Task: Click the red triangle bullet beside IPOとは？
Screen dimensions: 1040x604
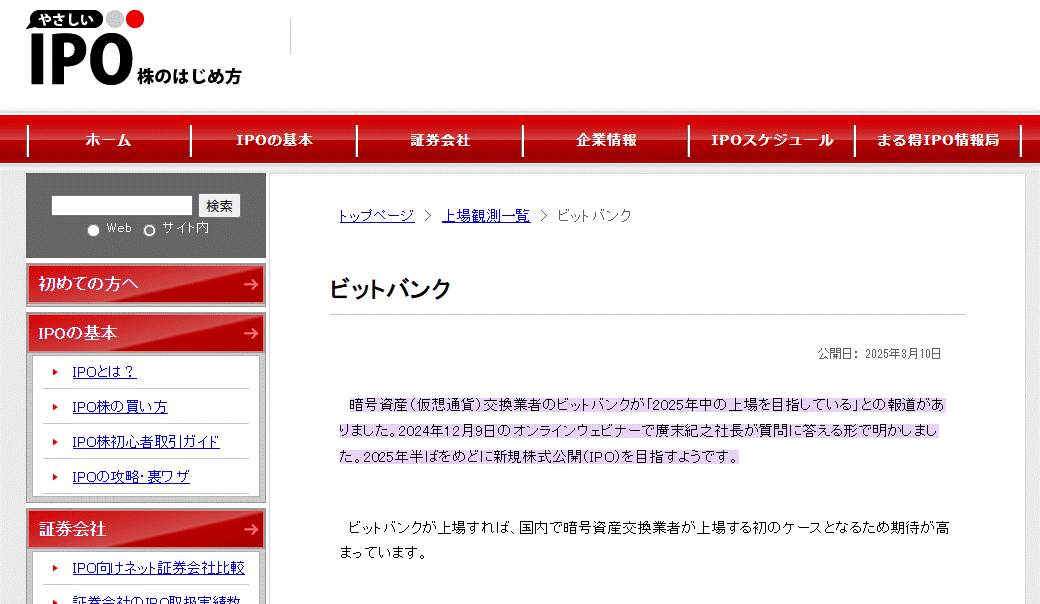Action: coord(55,371)
